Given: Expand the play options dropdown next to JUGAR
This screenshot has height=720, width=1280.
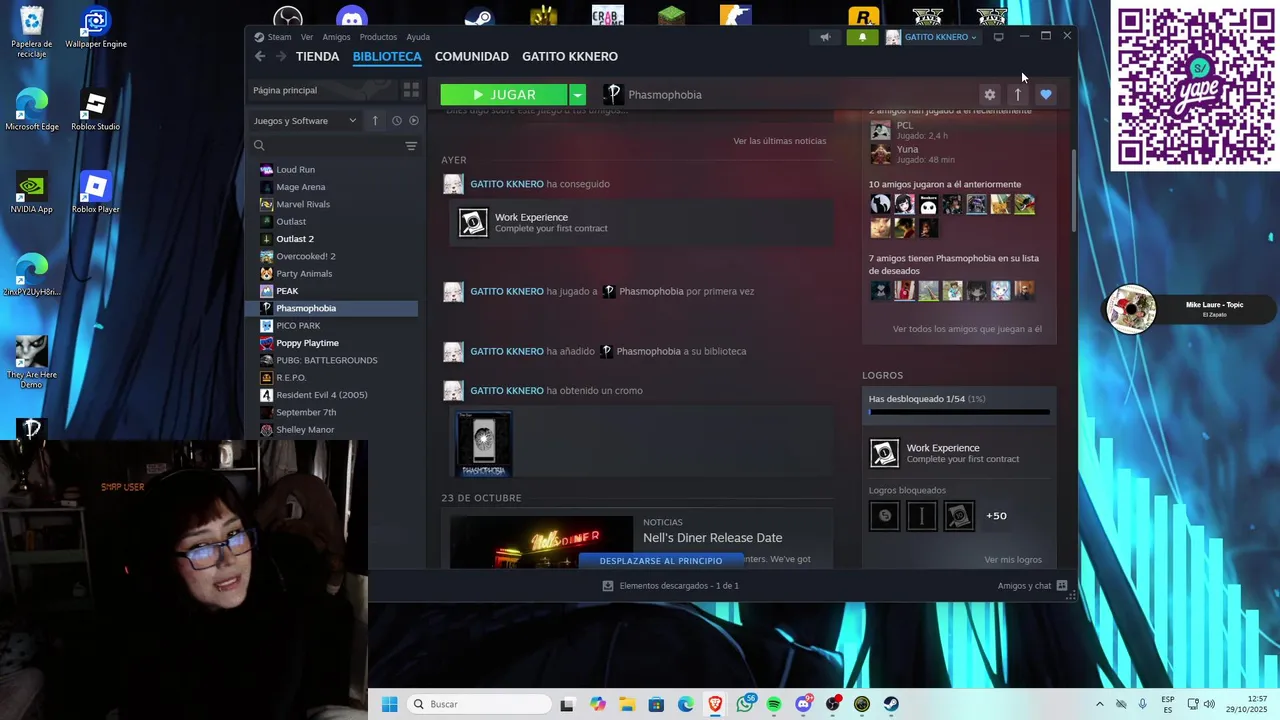Looking at the screenshot, I should coord(577,94).
